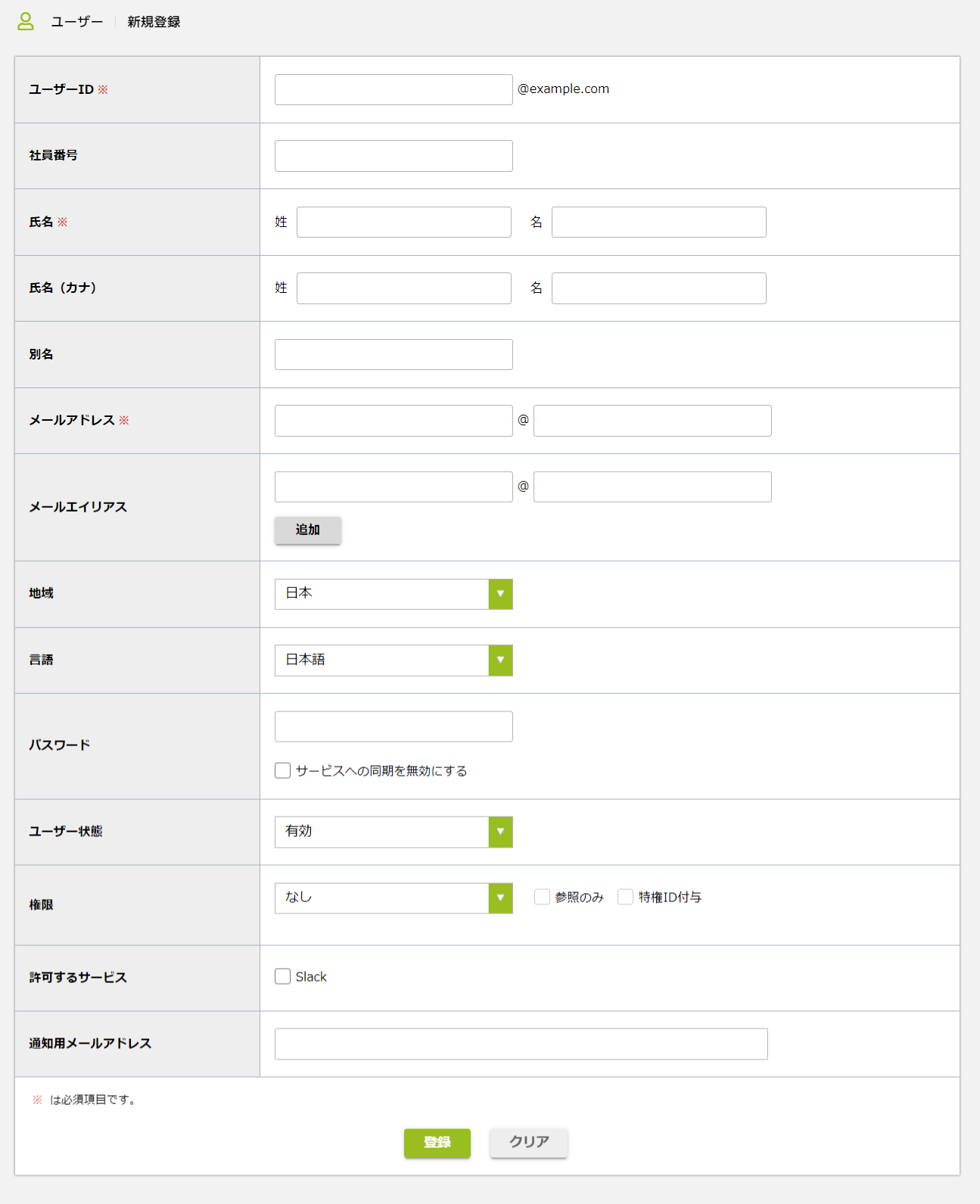Click the ユーザーID input field

tap(394, 89)
